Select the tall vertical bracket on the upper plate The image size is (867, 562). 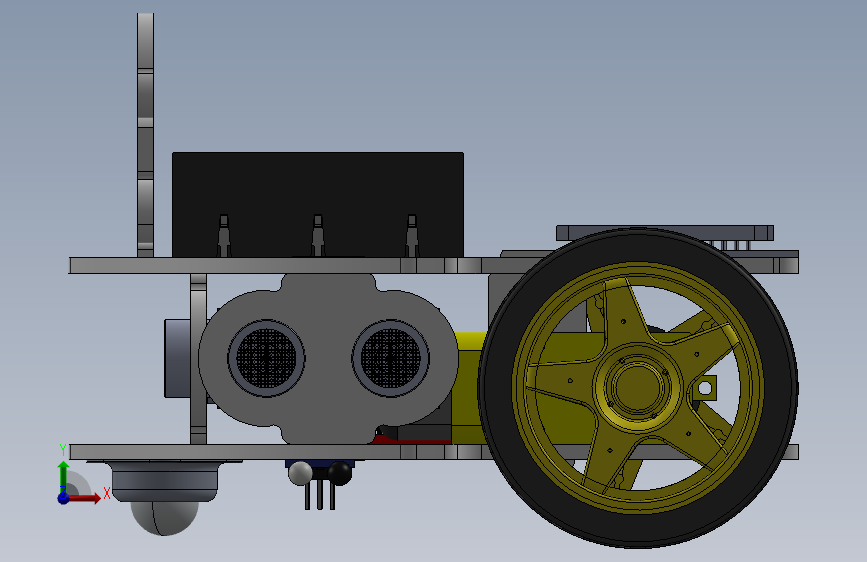(145, 135)
